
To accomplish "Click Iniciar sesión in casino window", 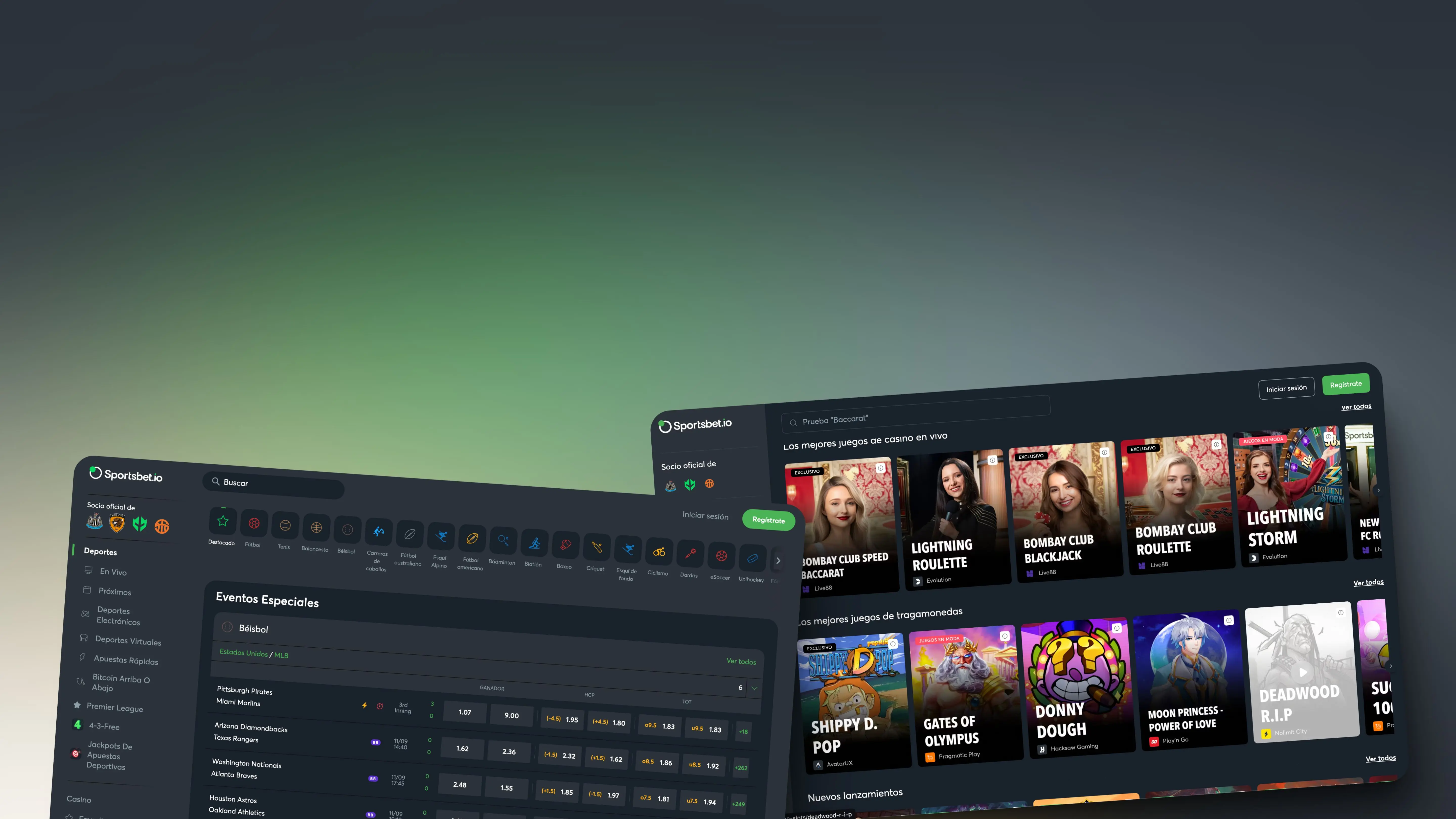I will 1286,388.
